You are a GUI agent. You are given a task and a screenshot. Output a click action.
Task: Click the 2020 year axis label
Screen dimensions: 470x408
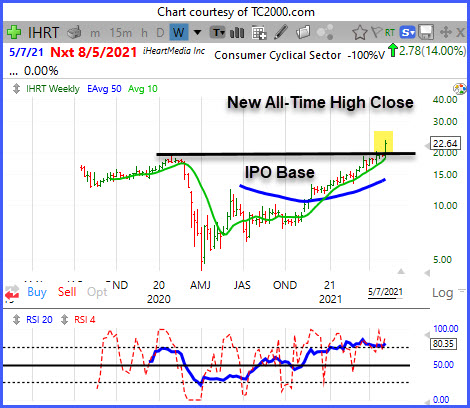pyautogui.click(x=159, y=299)
